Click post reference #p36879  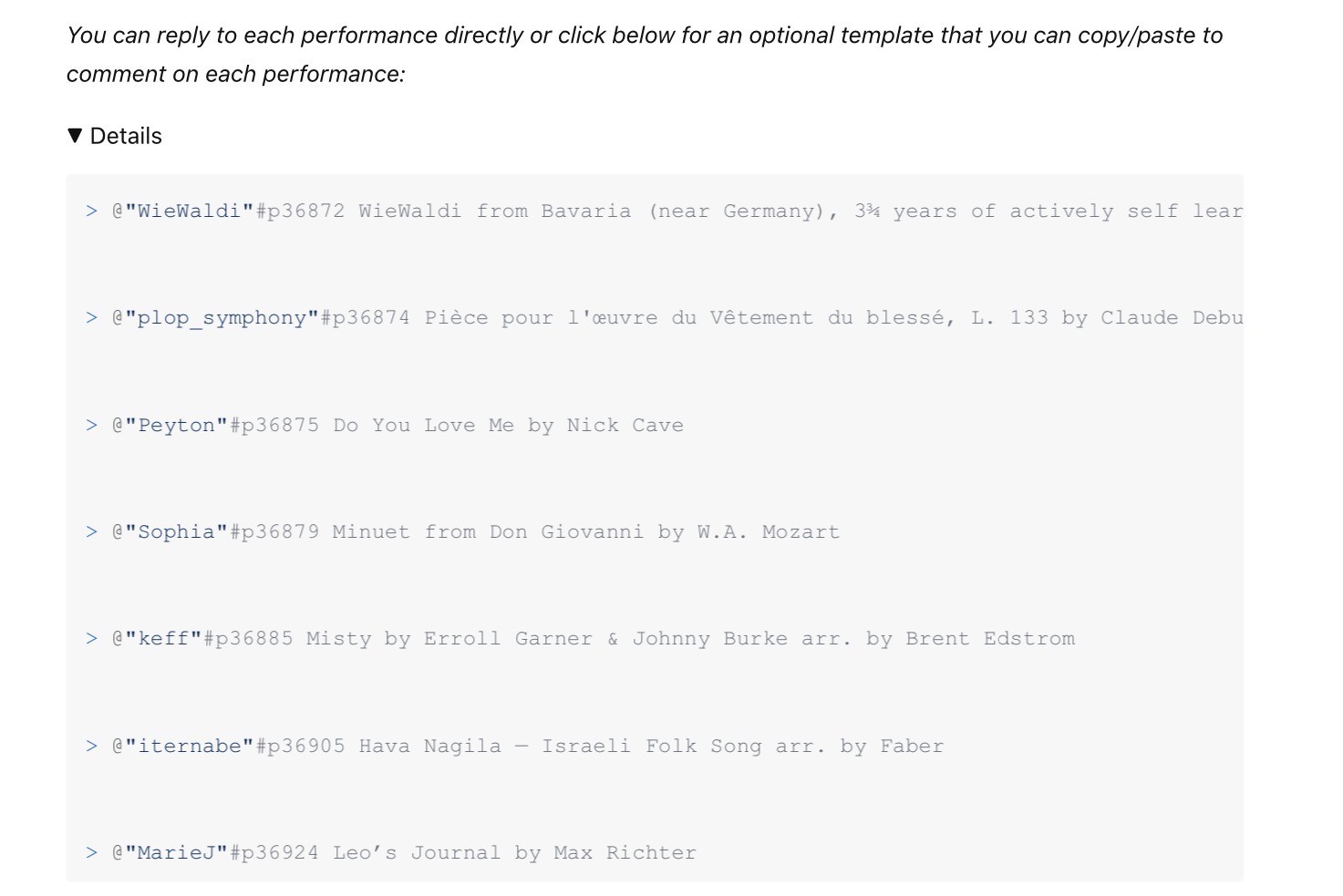click(x=274, y=532)
